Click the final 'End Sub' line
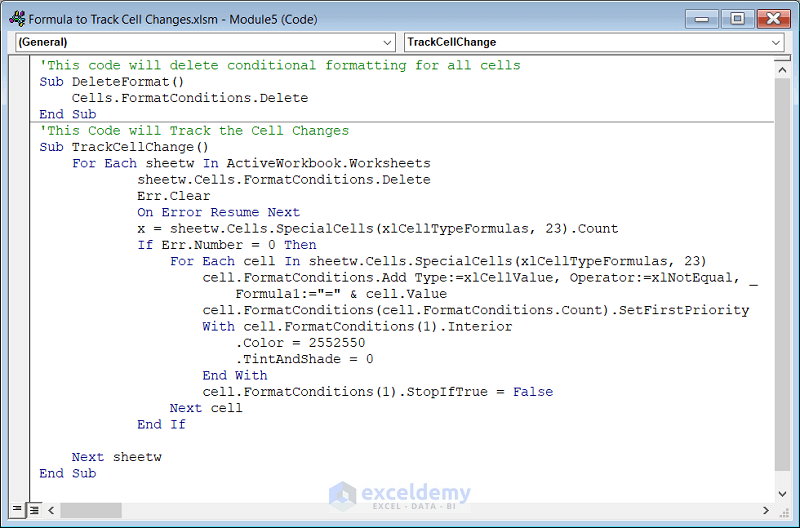Viewport: 800px width, 528px height. point(68,473)
